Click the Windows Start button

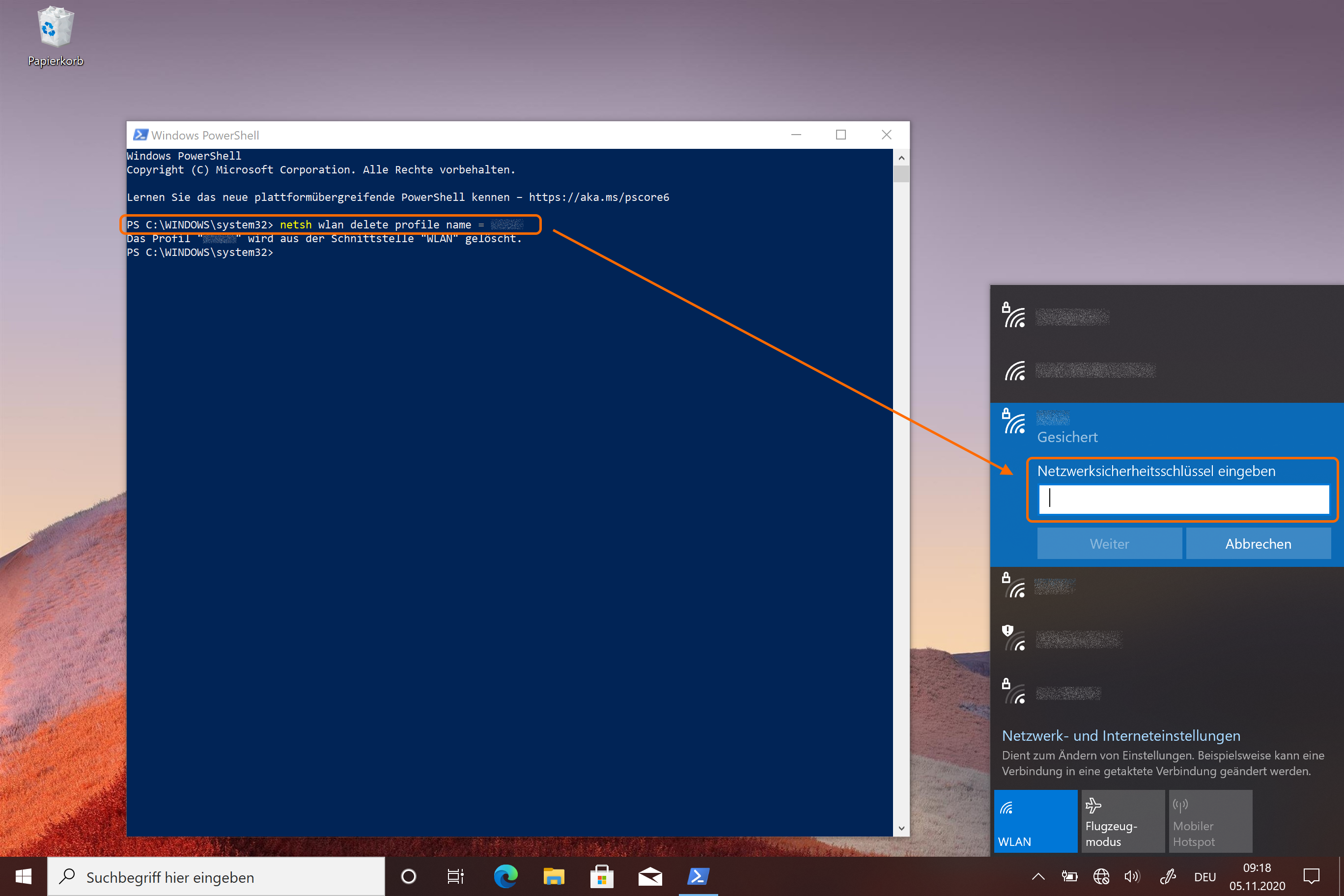pos(24,876)
